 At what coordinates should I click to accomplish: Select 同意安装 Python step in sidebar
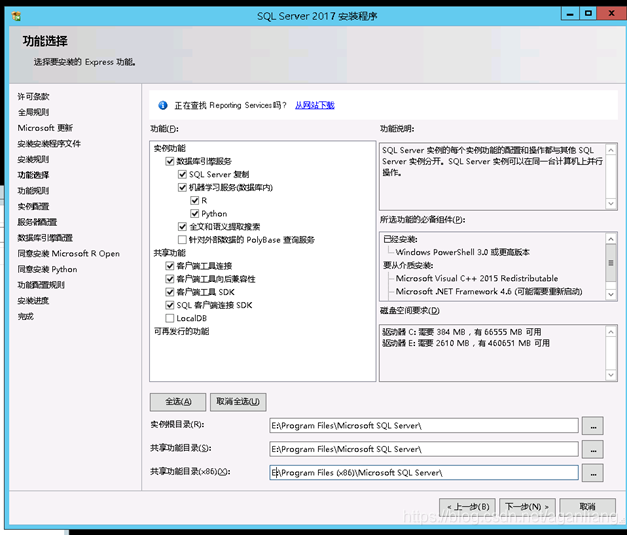pyautogui.click(x=48, y=269)
